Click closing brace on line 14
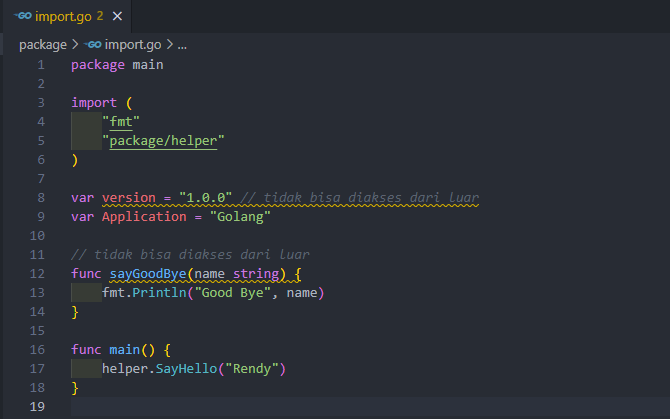 75,312
